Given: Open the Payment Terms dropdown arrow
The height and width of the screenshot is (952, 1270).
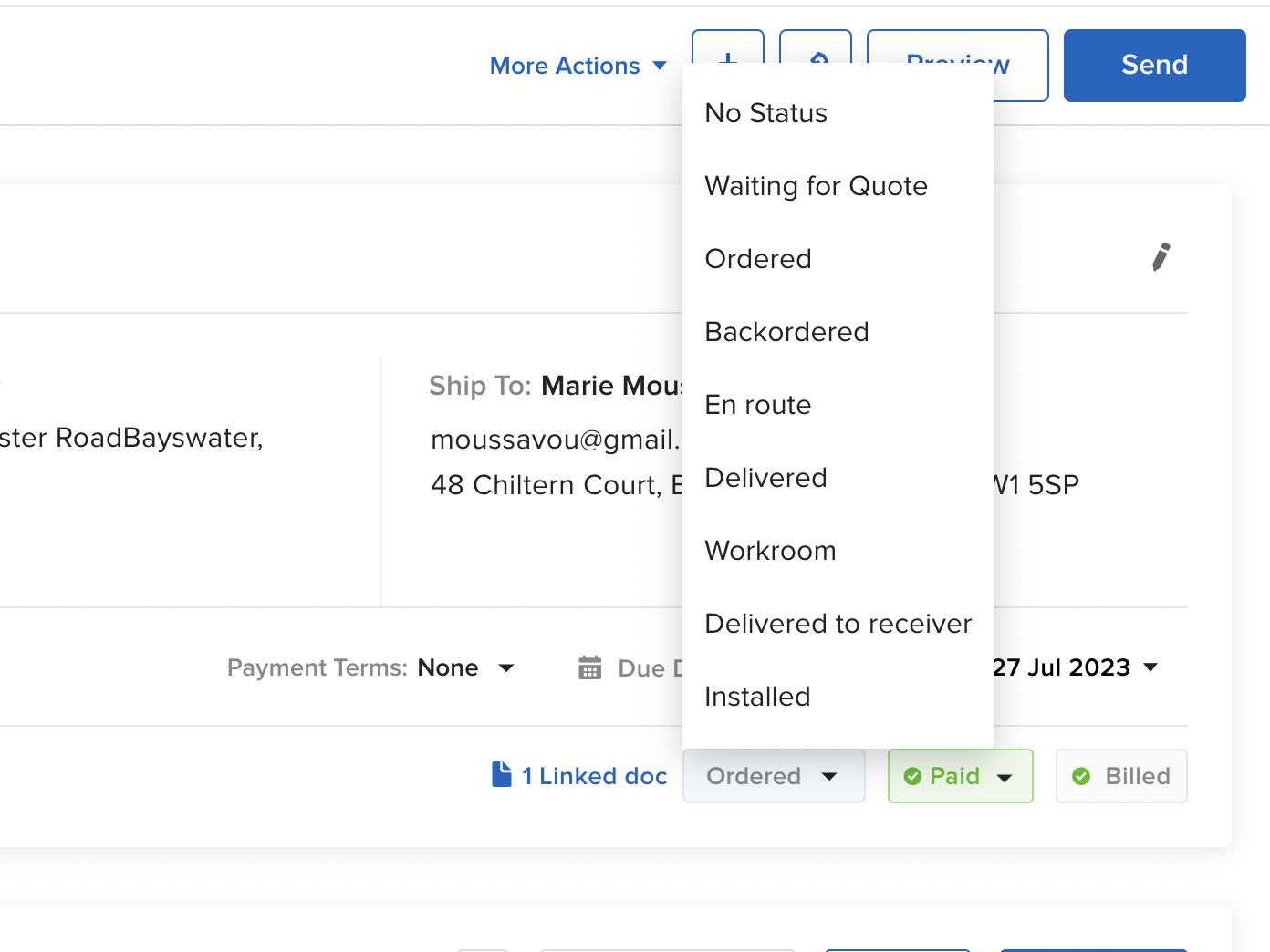Looking at the screenshot, I should (x=506, y=667).
